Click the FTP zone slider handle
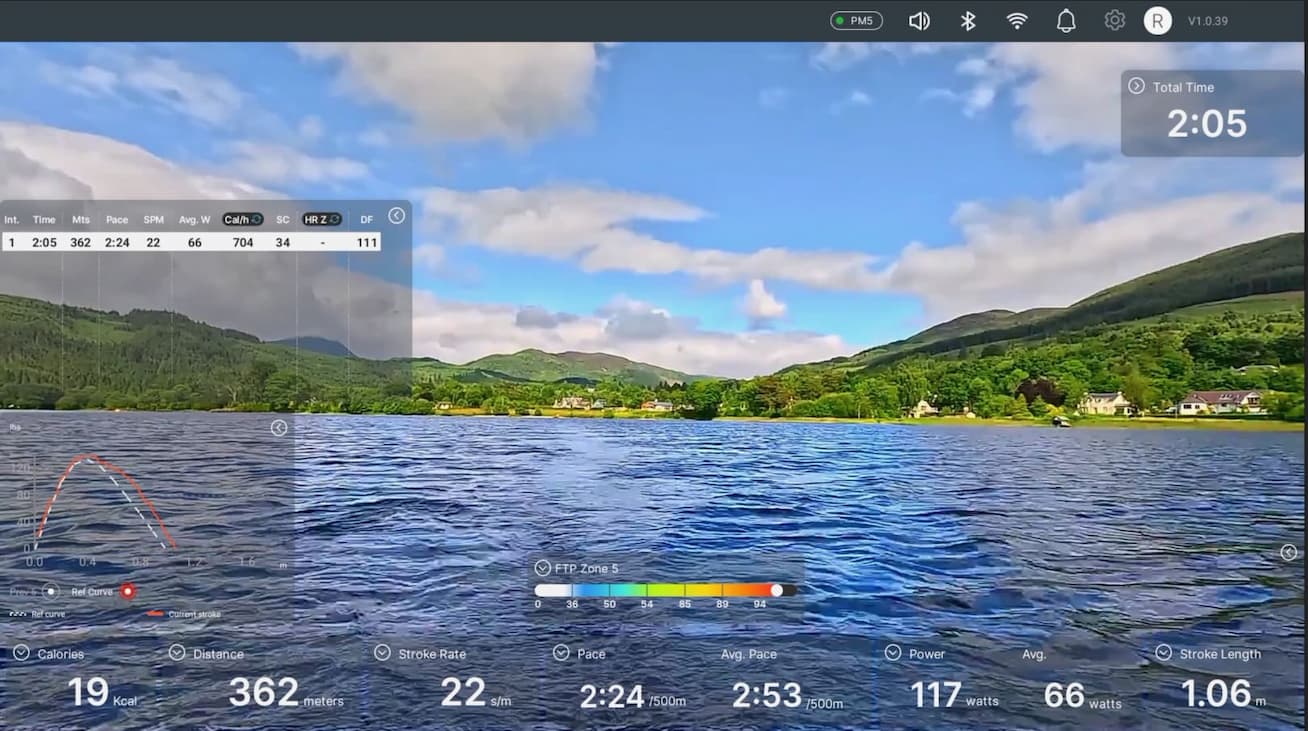The width and height of the screenshot is (1308, 731). tap(777, 590)
